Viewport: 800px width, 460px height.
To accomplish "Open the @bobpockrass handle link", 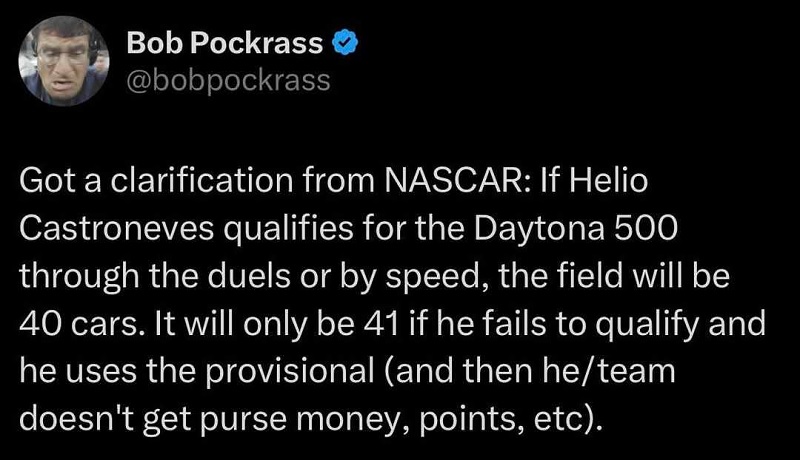I will pos(228,81).
